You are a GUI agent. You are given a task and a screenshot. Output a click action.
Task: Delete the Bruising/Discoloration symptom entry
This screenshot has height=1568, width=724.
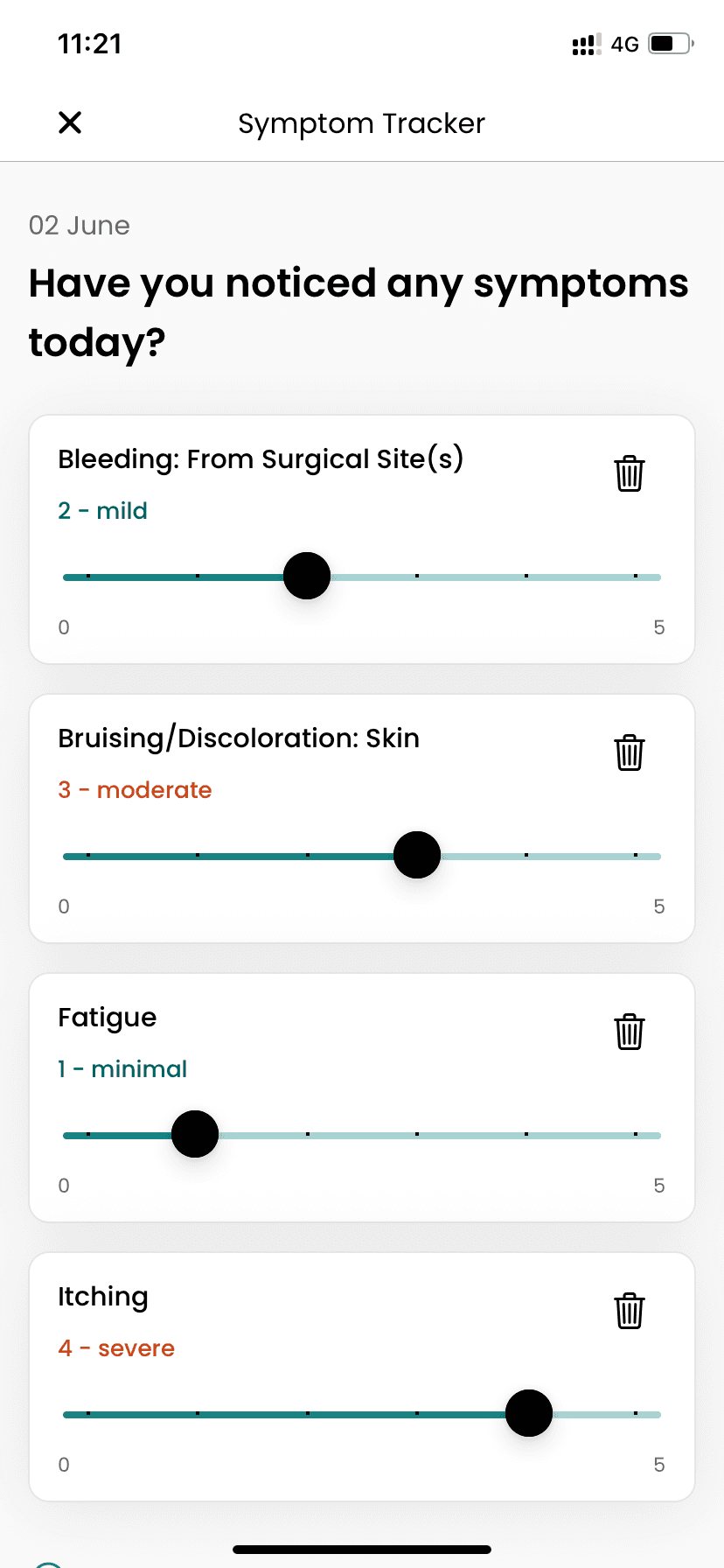630,752
